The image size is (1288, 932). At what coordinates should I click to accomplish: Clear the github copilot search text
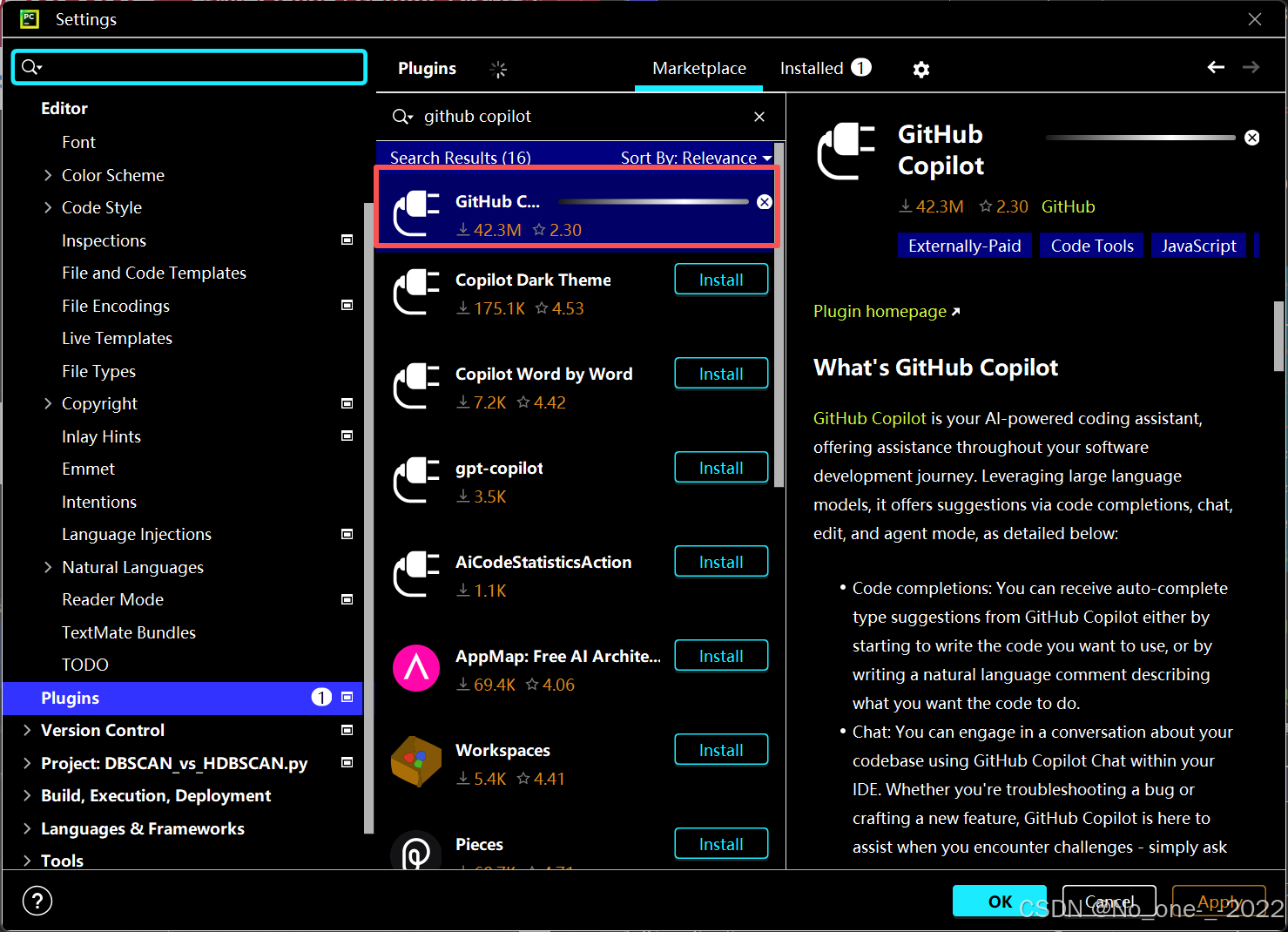pyautogui.click(x=759, y=117)
